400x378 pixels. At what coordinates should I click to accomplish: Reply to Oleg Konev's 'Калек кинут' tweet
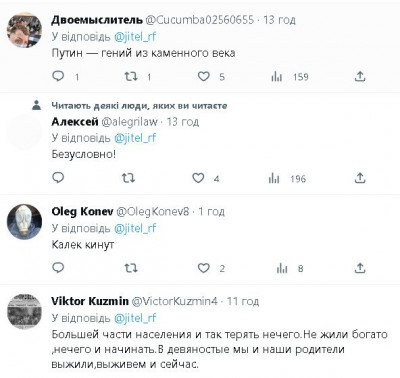pyautogui.click(x=58, y=268)
